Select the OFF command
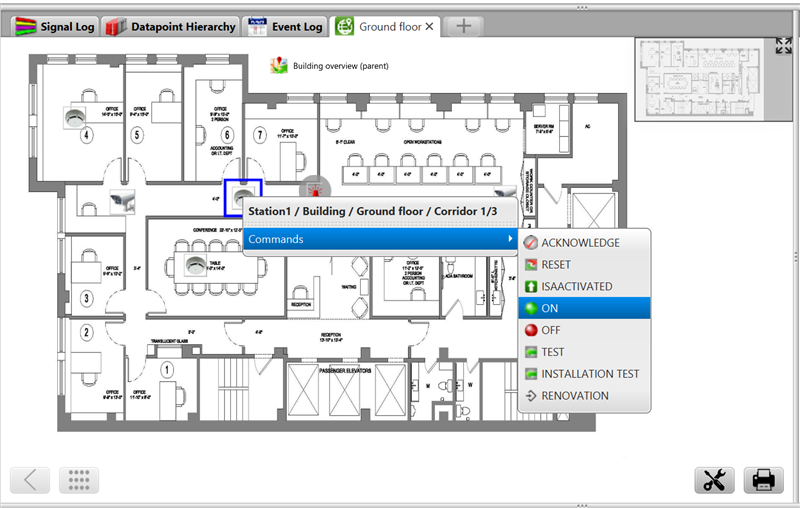 (552, 330)
